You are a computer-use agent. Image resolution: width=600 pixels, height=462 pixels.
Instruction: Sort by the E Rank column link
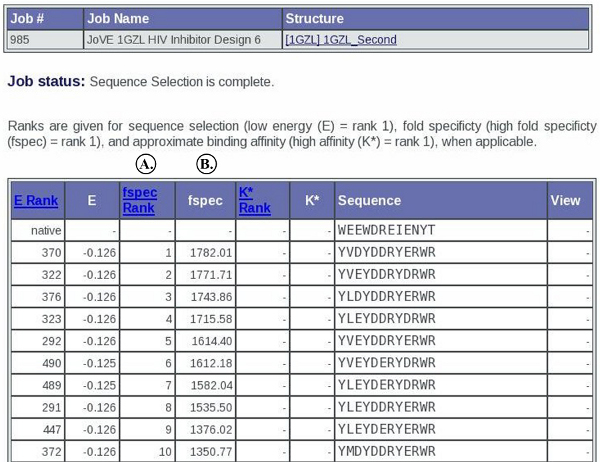pyautogui.click(x=36, y=201)
